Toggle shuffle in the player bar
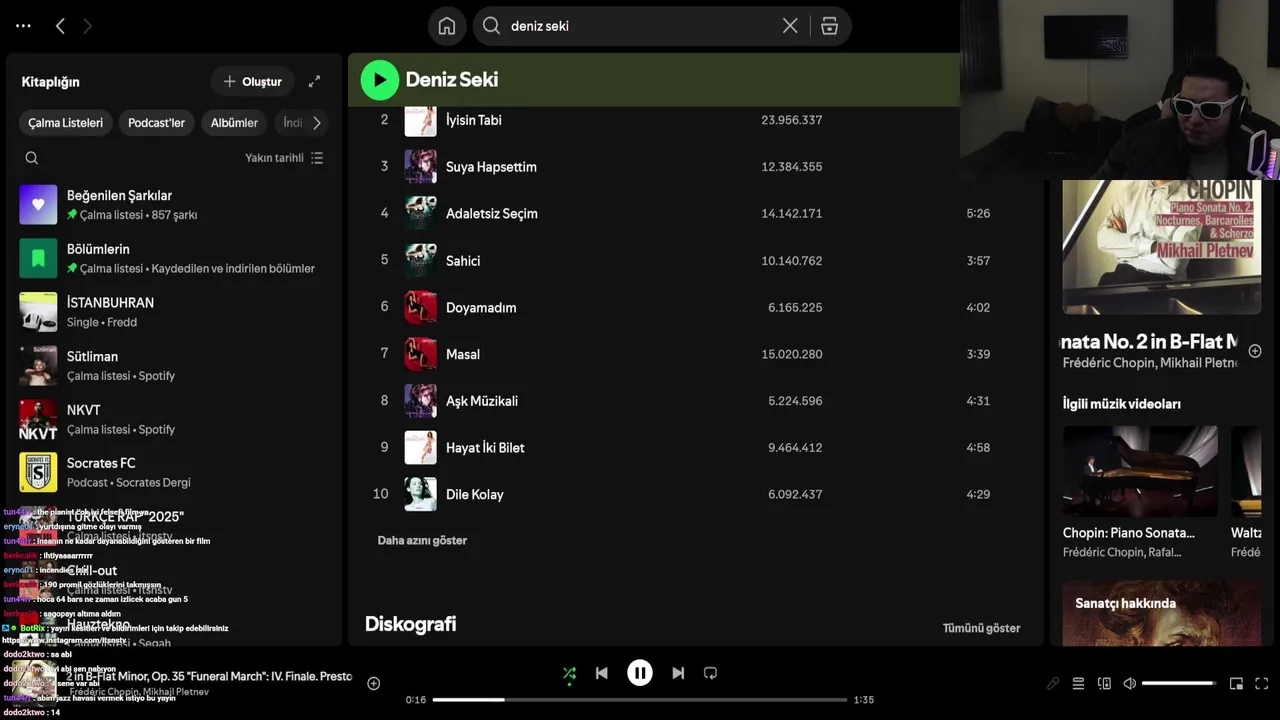This screenshot has height=720, width=1280. tap(569, 674)
